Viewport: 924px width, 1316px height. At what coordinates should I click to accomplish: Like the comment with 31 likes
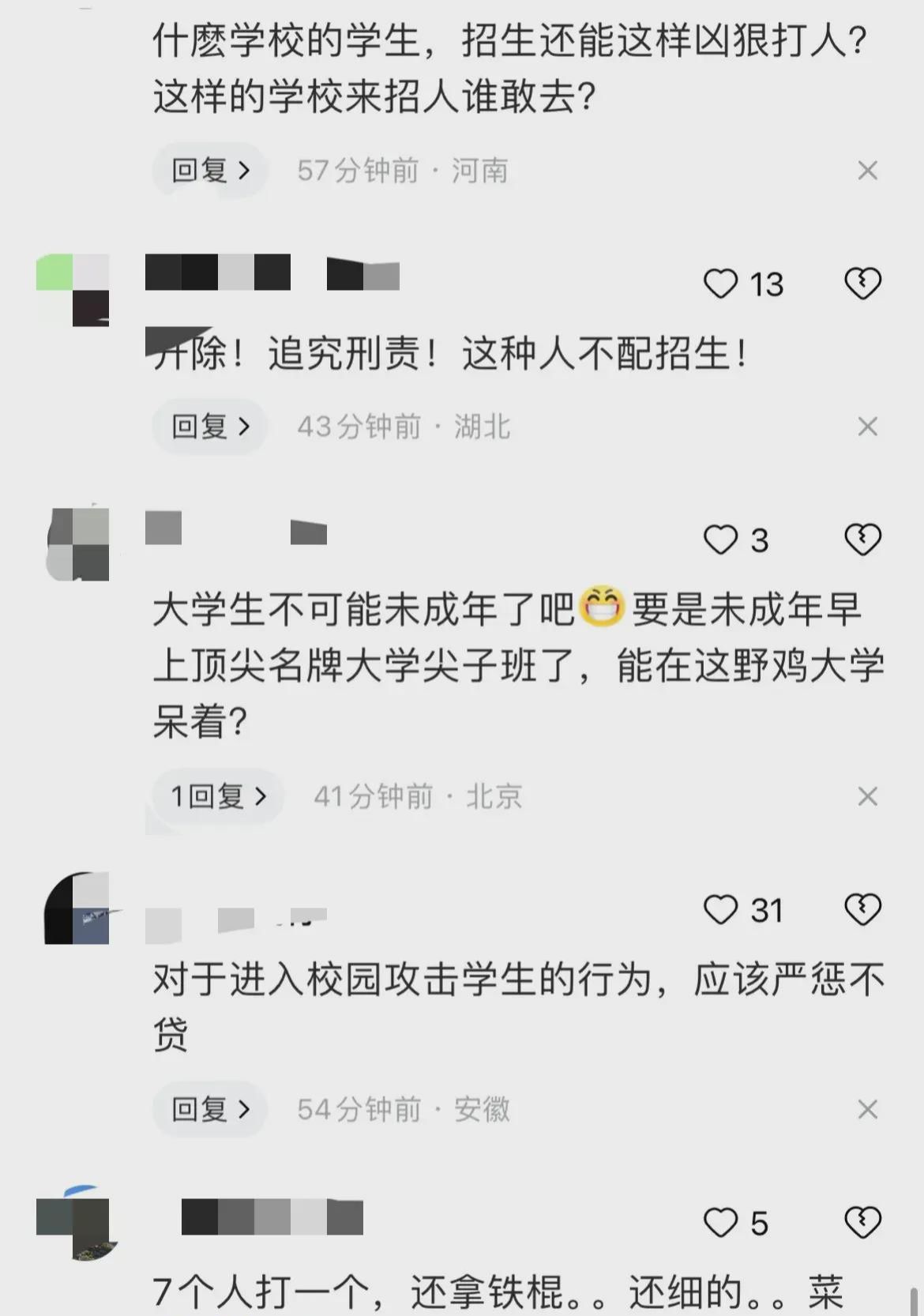click(x=720, y=910)
